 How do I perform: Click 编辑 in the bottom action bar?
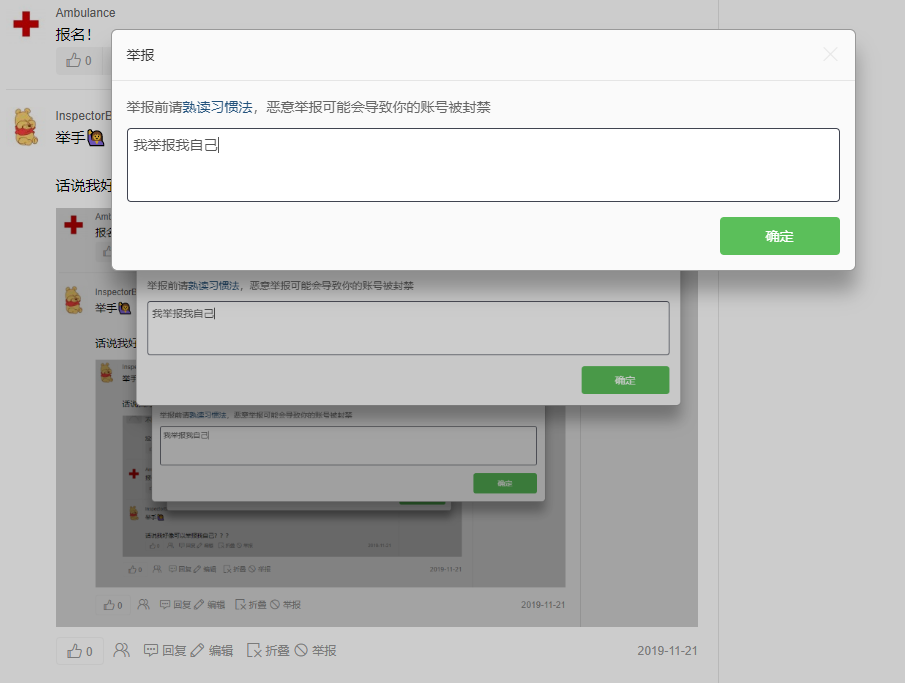[212, 651]
